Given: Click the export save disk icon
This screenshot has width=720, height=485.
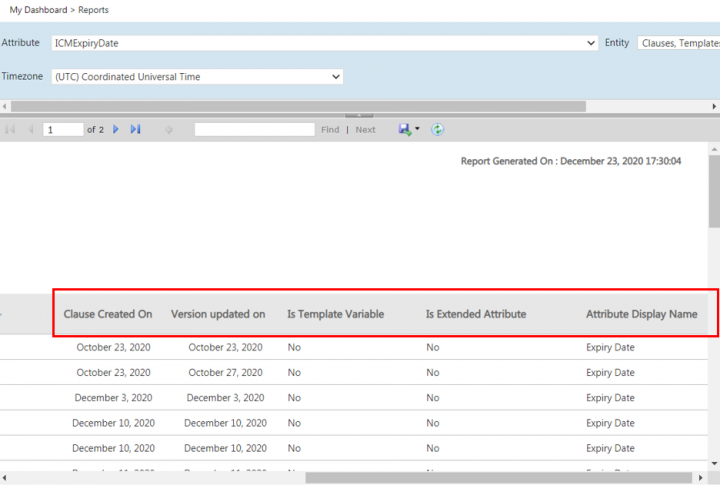Looking at the screenshot, I should click(404, 130).
